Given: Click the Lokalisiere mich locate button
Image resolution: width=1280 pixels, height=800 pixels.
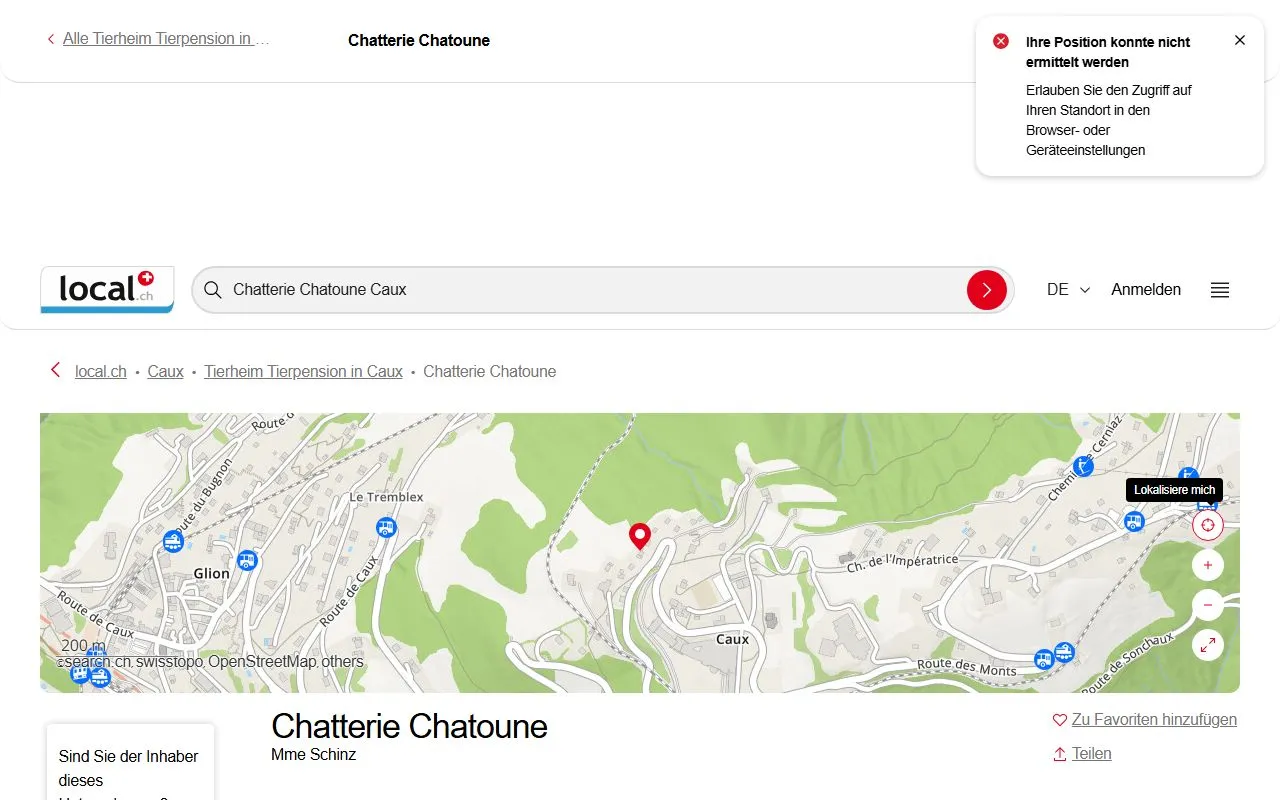Looking at the screenshot, I should click(x=1207, y=524).
